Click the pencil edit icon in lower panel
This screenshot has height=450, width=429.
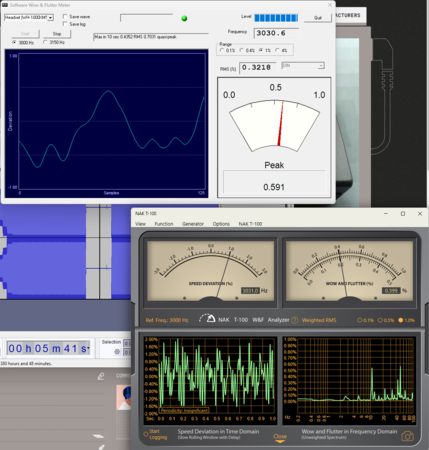click(x=100, y=376)
